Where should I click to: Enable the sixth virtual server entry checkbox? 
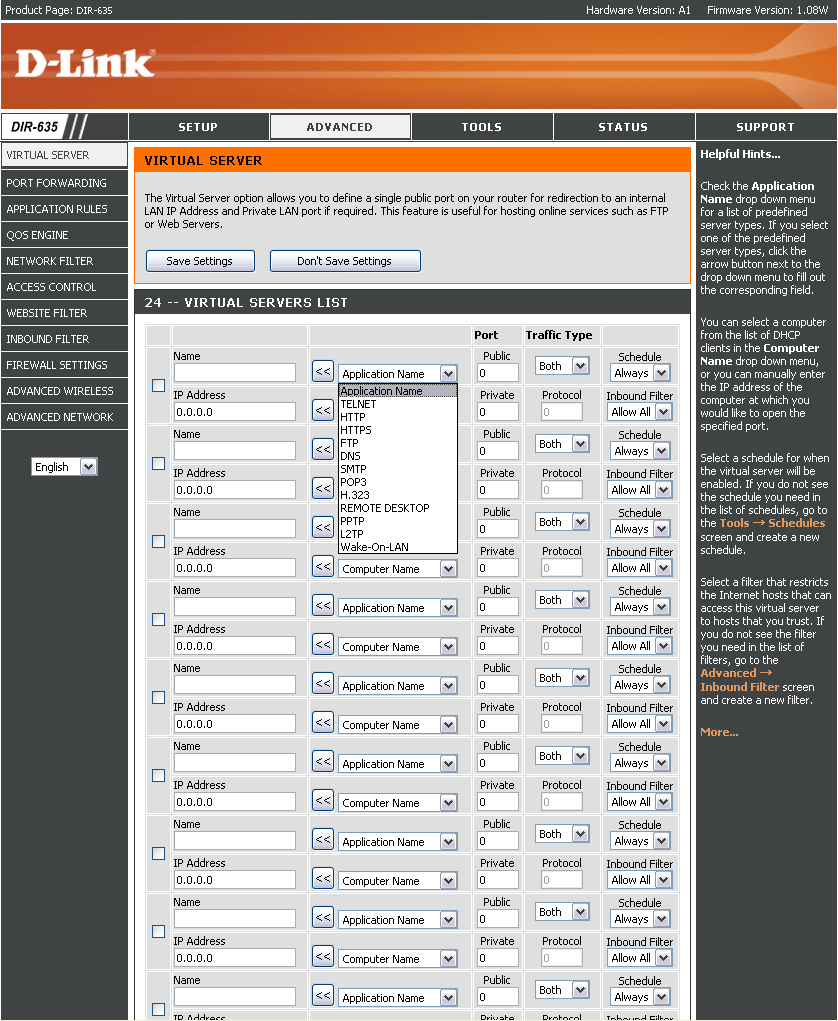point(158,776)
